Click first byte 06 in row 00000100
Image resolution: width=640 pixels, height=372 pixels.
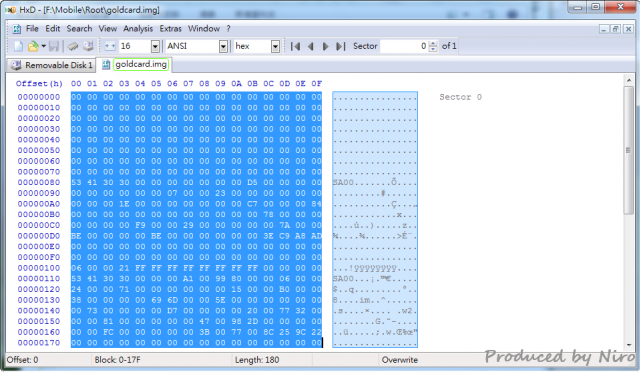click(76, 268)
